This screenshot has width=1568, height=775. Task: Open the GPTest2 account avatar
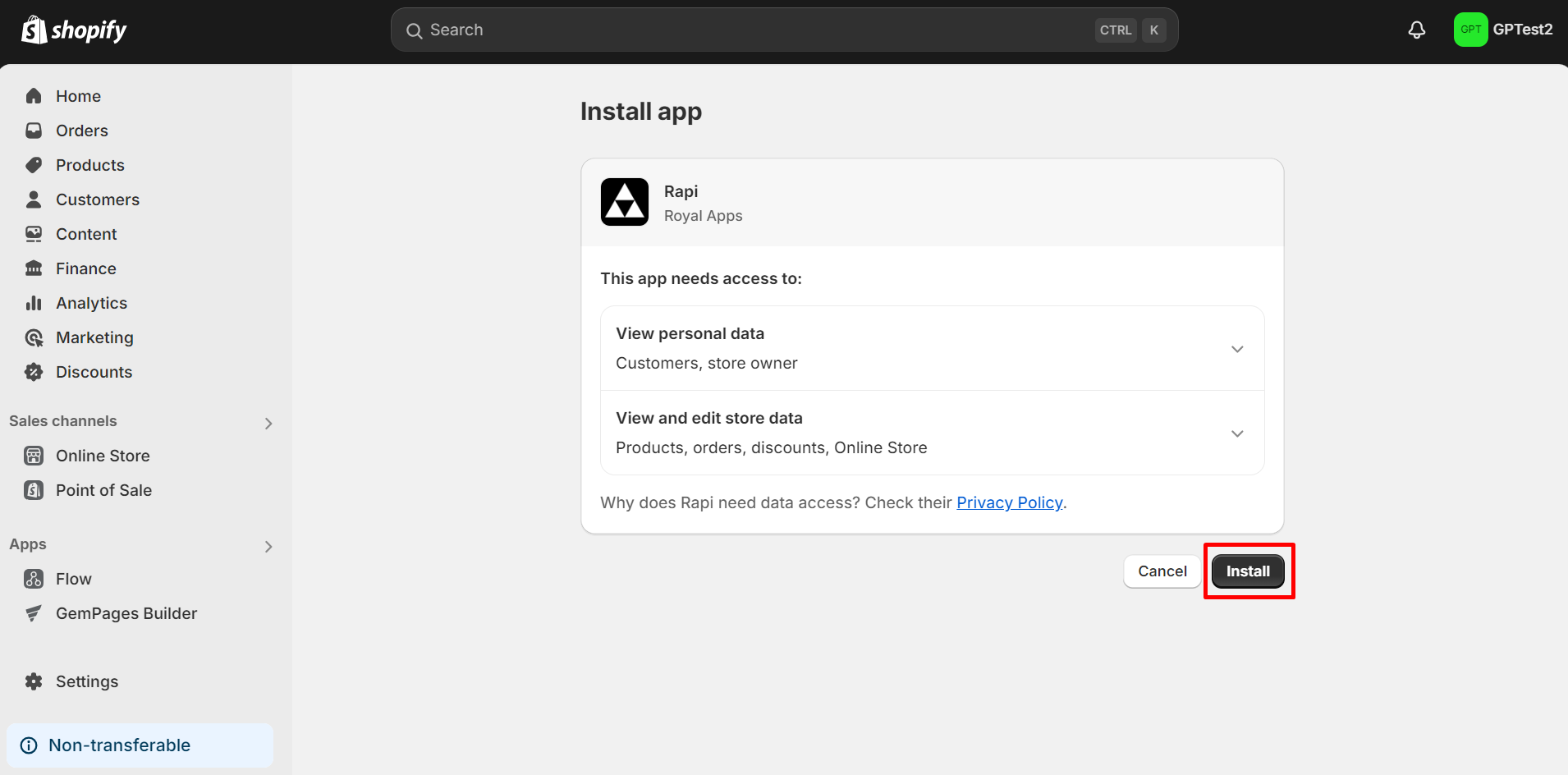click(x=1470, y=29)
